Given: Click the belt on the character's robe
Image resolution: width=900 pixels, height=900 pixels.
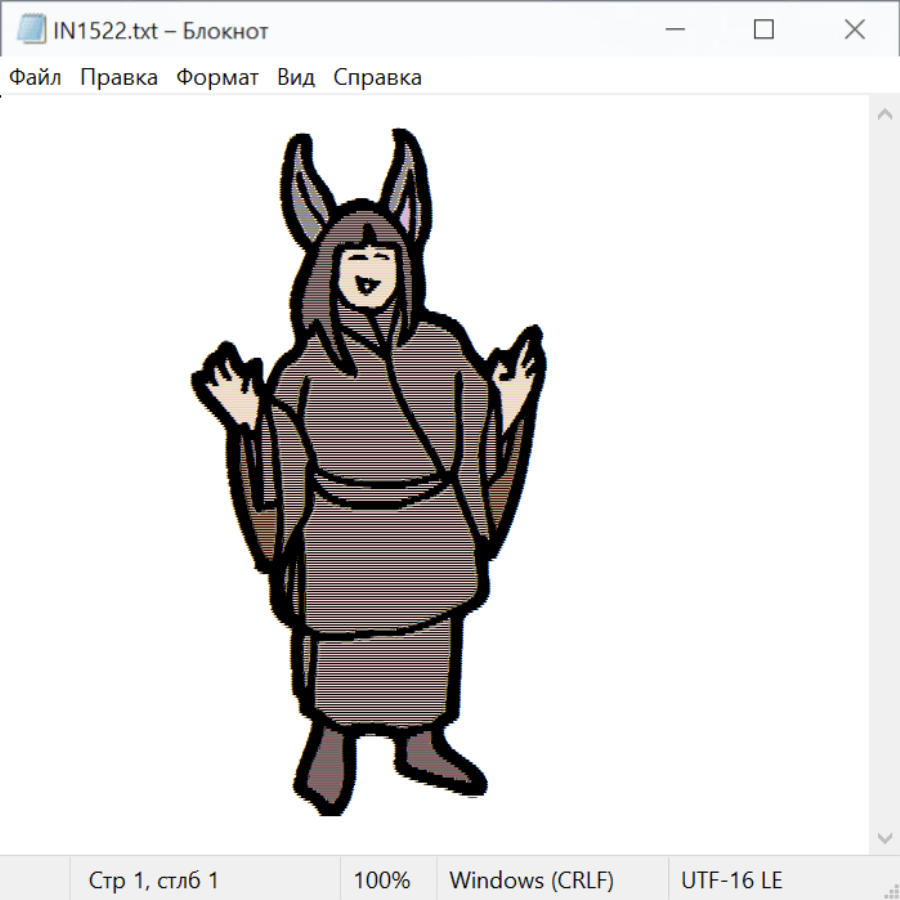Looking at the screenshot, I should click(380, 487).
